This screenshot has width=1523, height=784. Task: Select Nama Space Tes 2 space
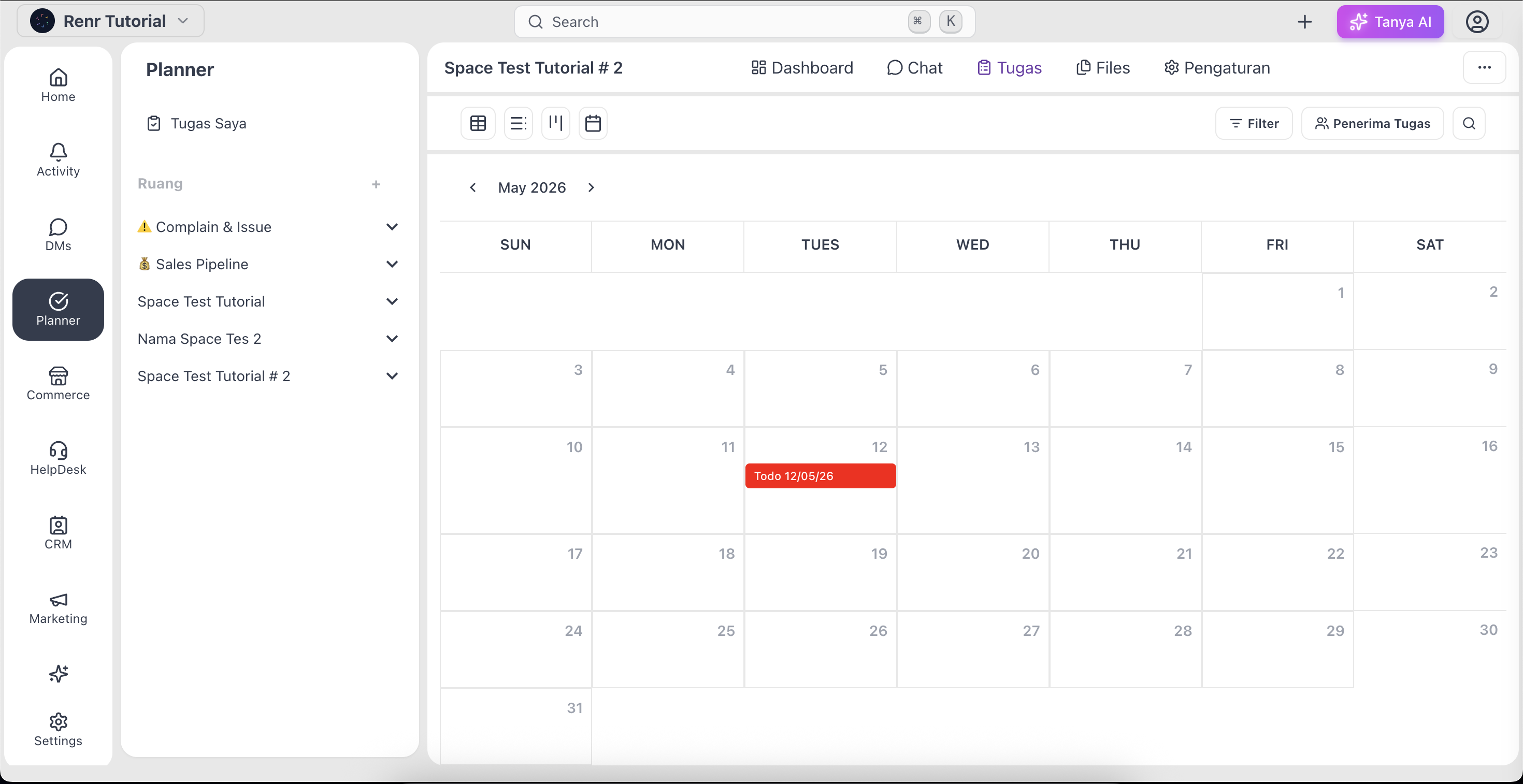tap(199, 339)
